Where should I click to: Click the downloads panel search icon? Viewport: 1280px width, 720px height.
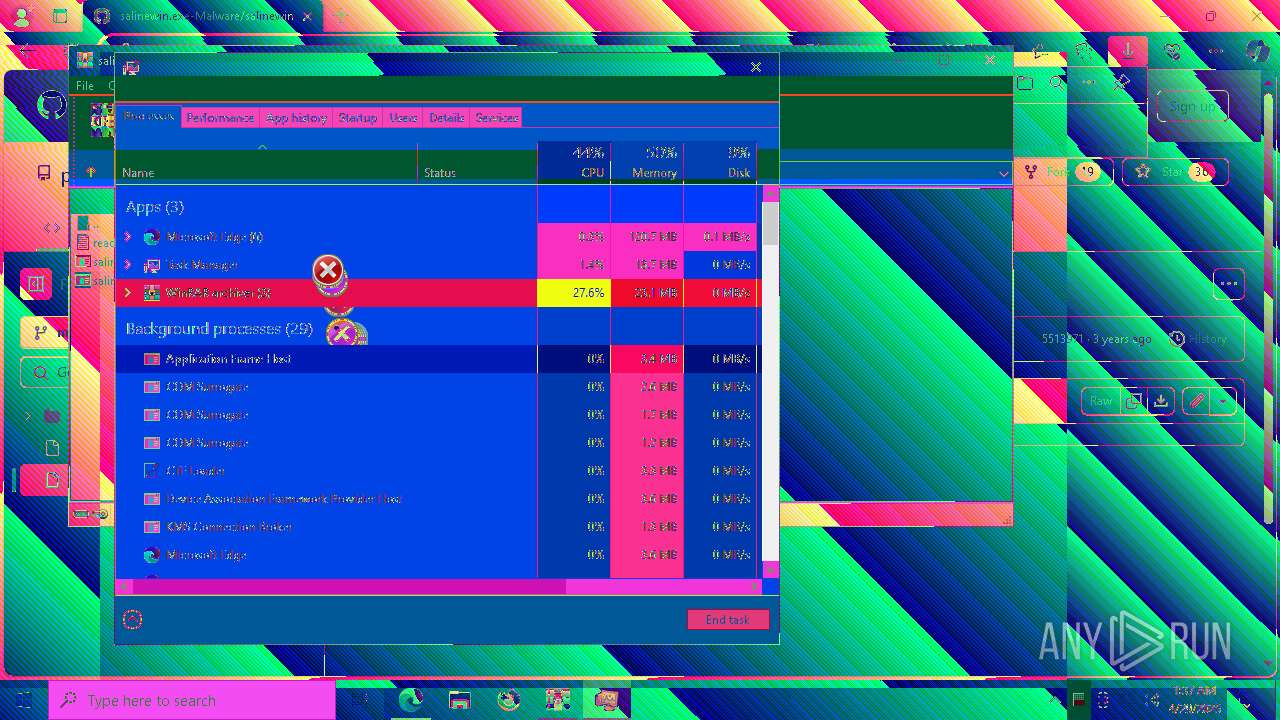pyautogui.click(x=1057, y=84)
